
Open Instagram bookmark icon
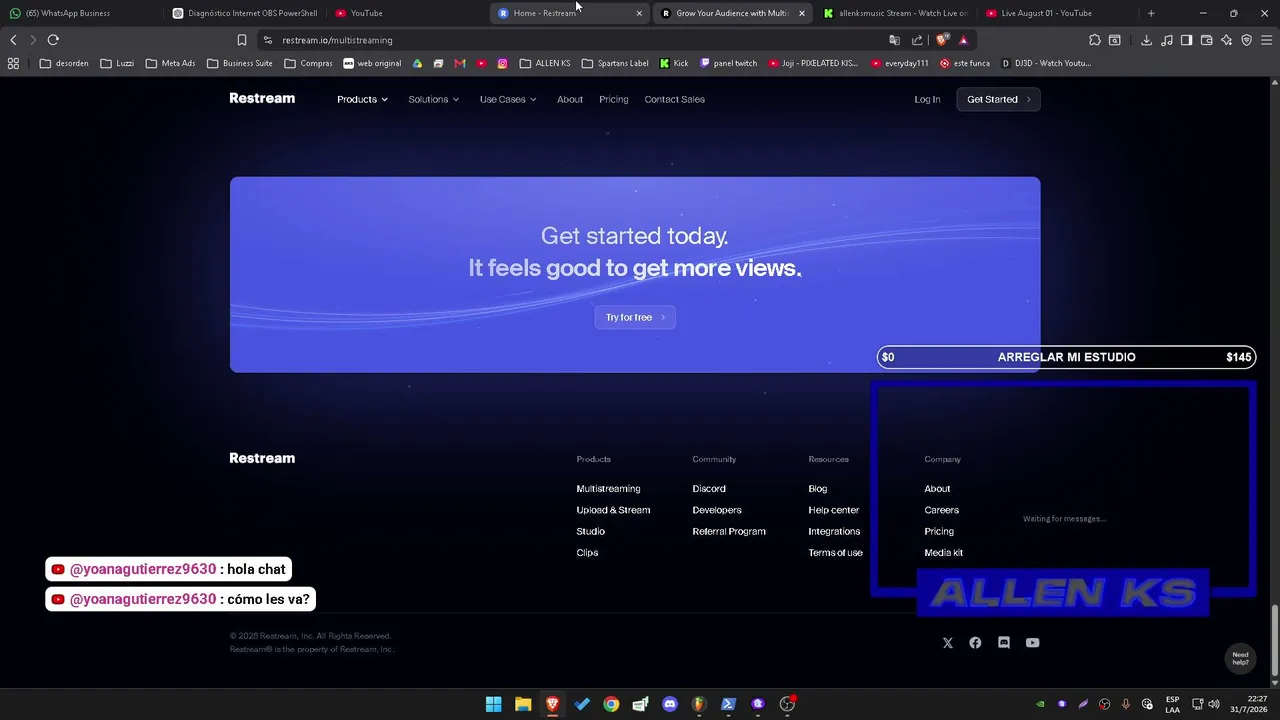502,63
